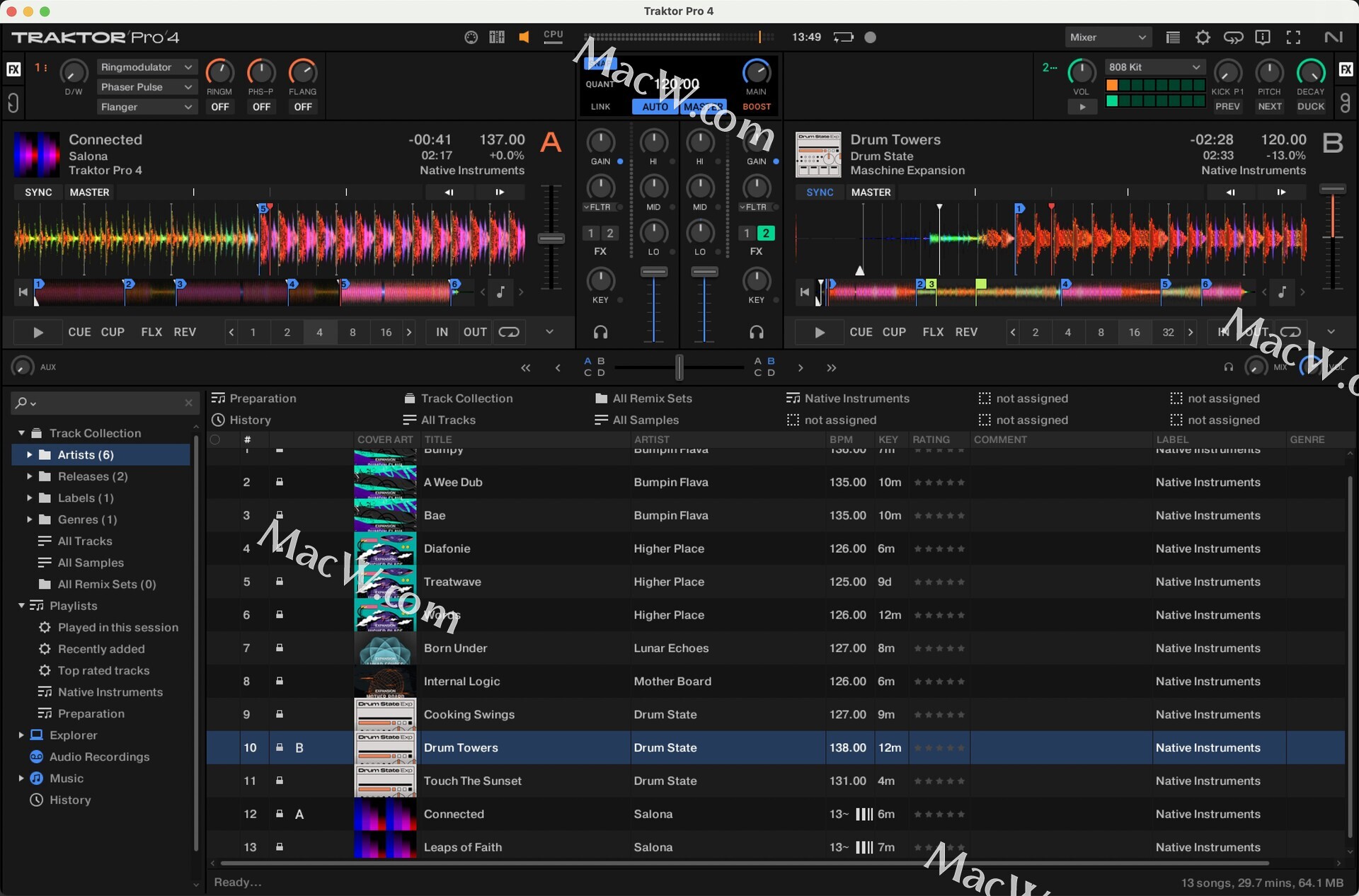Image resolution: width=1359 pixels, height=896 pixels.
Task: Expand the Releases (2) folder
Action: [30, 476]
